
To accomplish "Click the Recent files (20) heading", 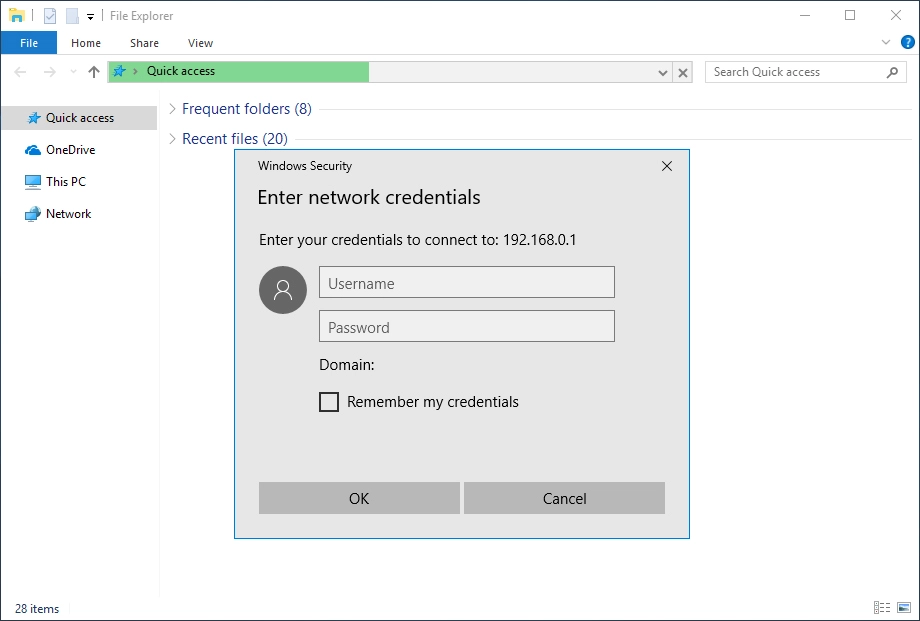I will pos(235,139).
